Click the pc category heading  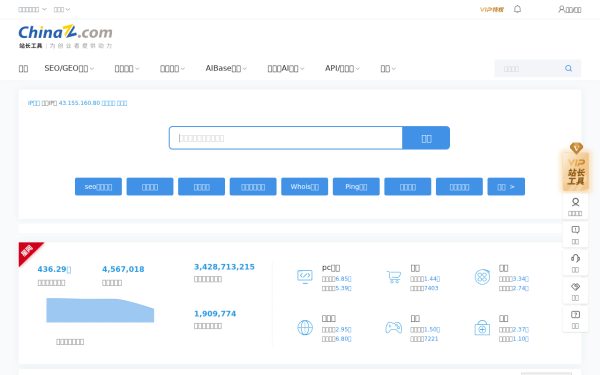click(331, 268)
